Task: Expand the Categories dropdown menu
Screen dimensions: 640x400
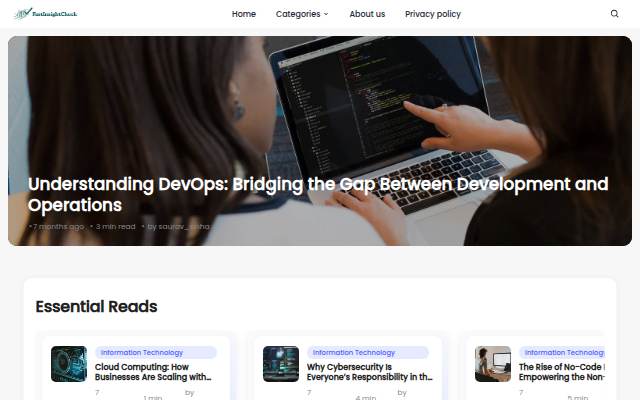Action: point(302,14)
